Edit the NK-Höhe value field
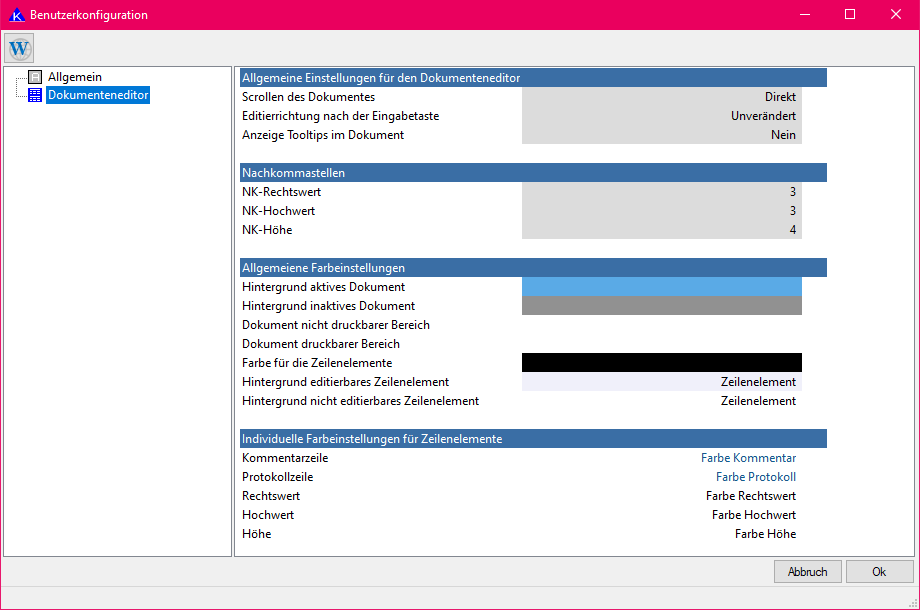The image size is (920, 610). pyautogui.click(x=661, y=230)
